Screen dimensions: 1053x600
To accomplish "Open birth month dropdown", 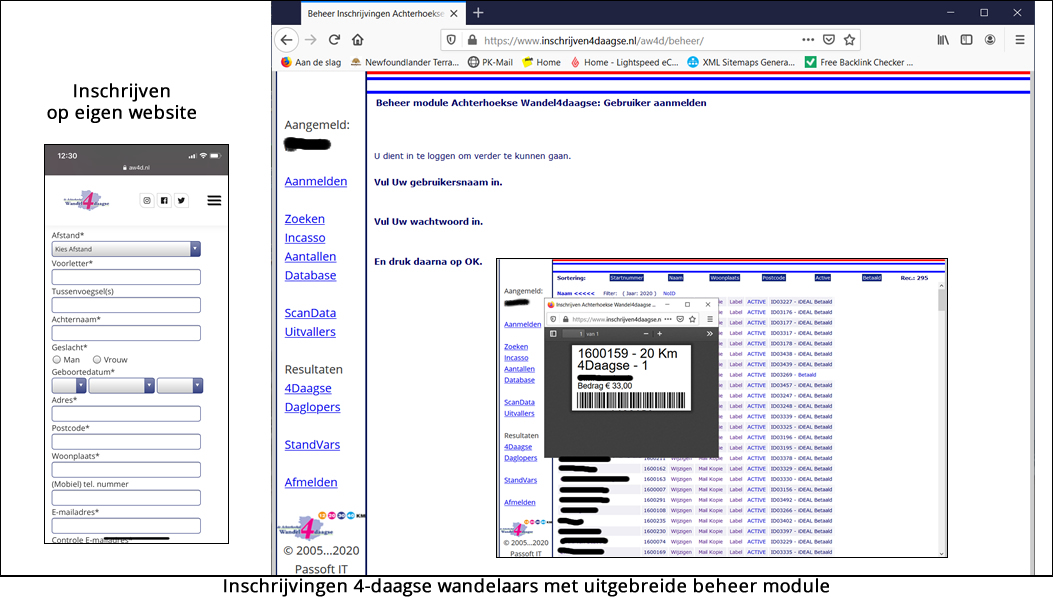I will click(122, 386).
